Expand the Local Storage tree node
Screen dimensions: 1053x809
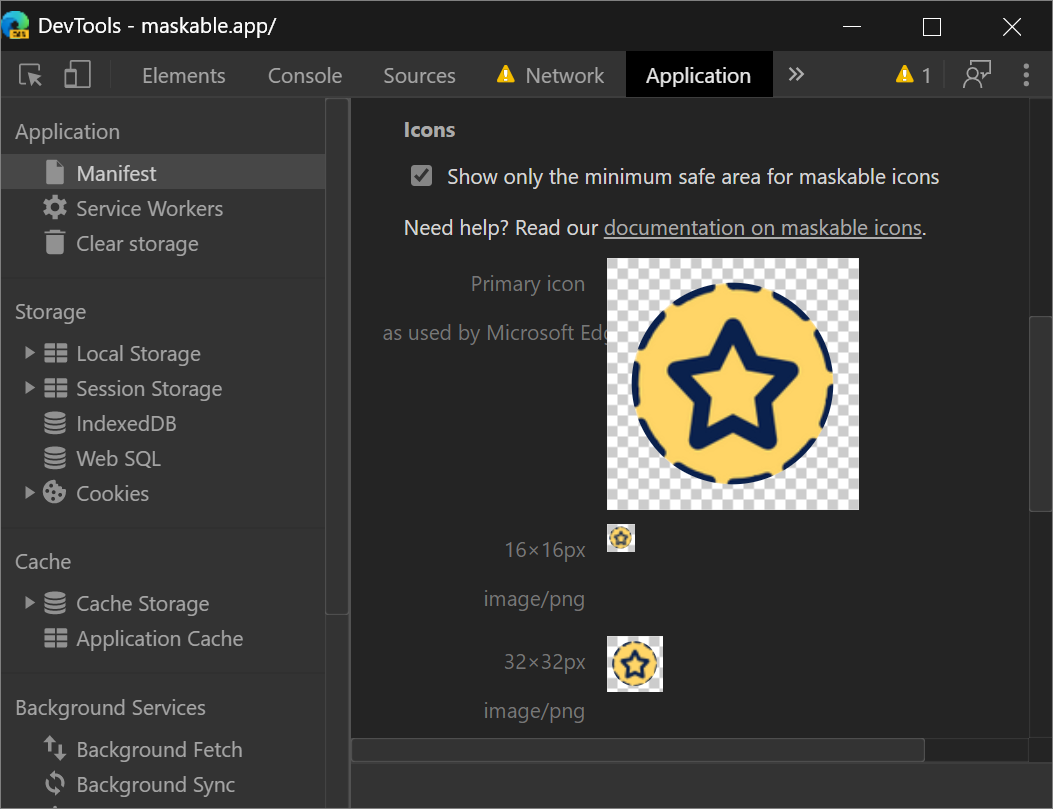[x=30, y=354]
